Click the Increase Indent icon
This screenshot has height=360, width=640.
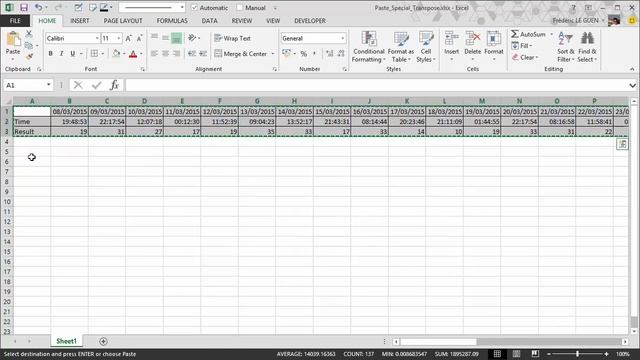click(x=203, y=53)
